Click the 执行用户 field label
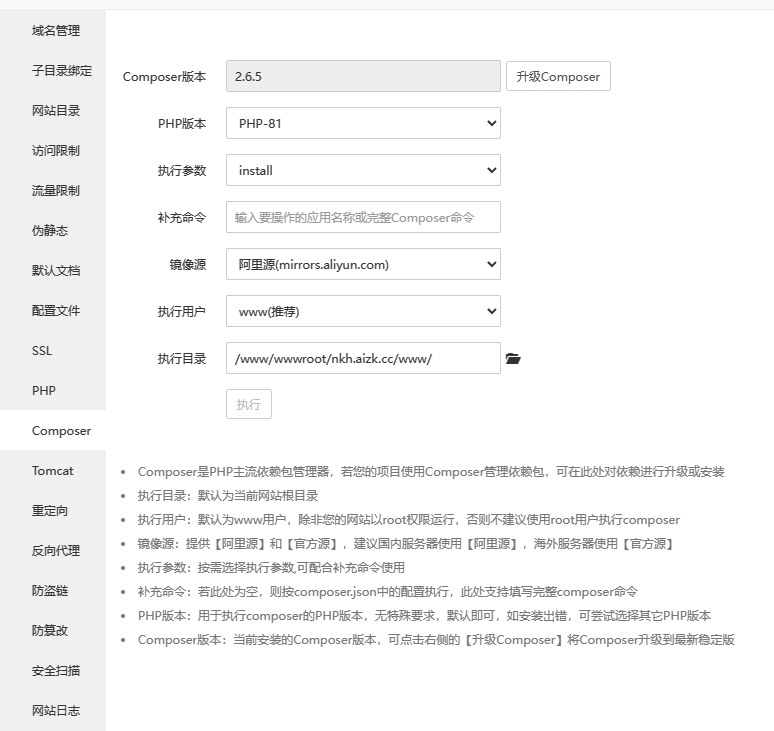Screen dimensions: 774x731 pos(182,311)
